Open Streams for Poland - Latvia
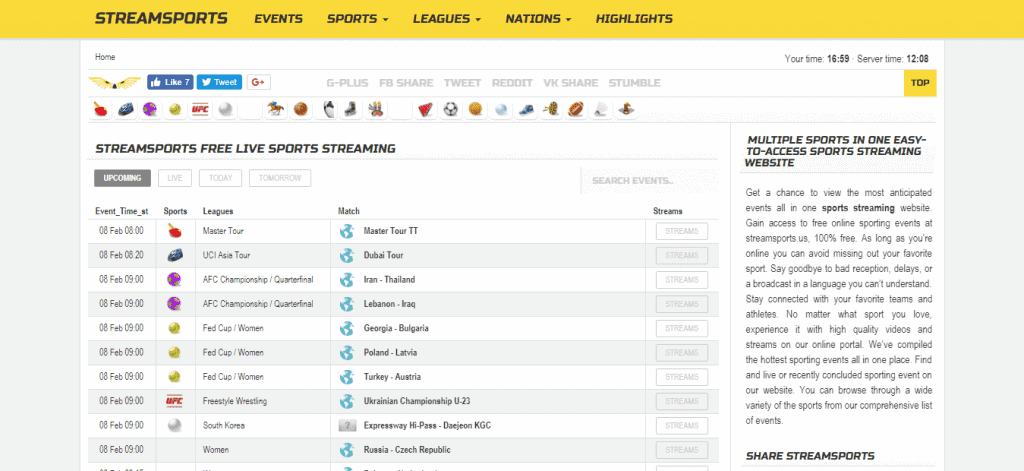This screenshot has width=1024, height=471. coord(682,353)
